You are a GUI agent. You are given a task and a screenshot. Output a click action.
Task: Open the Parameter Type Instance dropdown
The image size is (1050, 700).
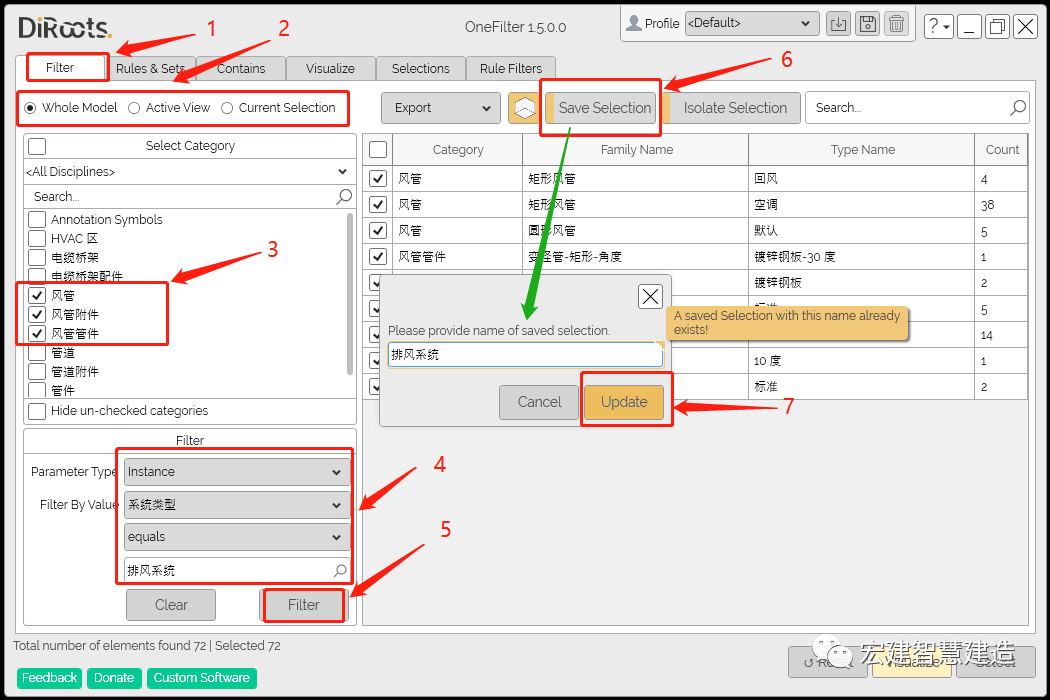click(236, 472)
